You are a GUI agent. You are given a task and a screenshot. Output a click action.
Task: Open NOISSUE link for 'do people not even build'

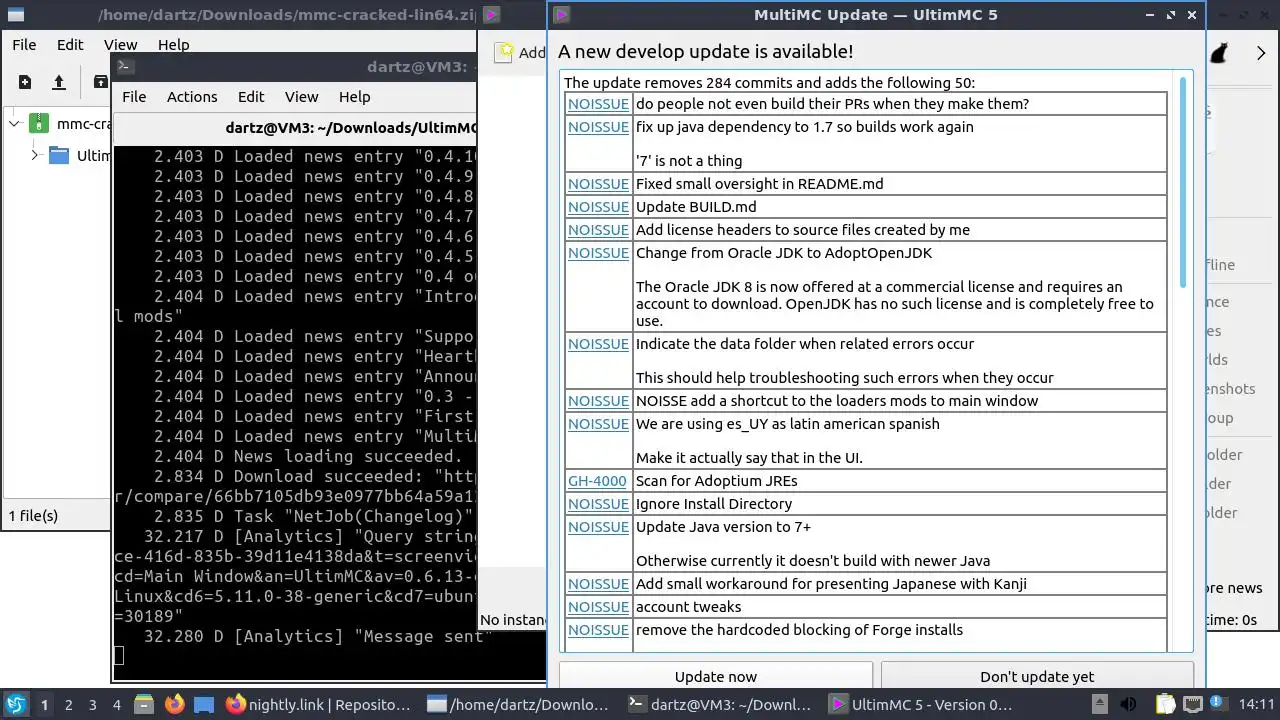(598, 104)
